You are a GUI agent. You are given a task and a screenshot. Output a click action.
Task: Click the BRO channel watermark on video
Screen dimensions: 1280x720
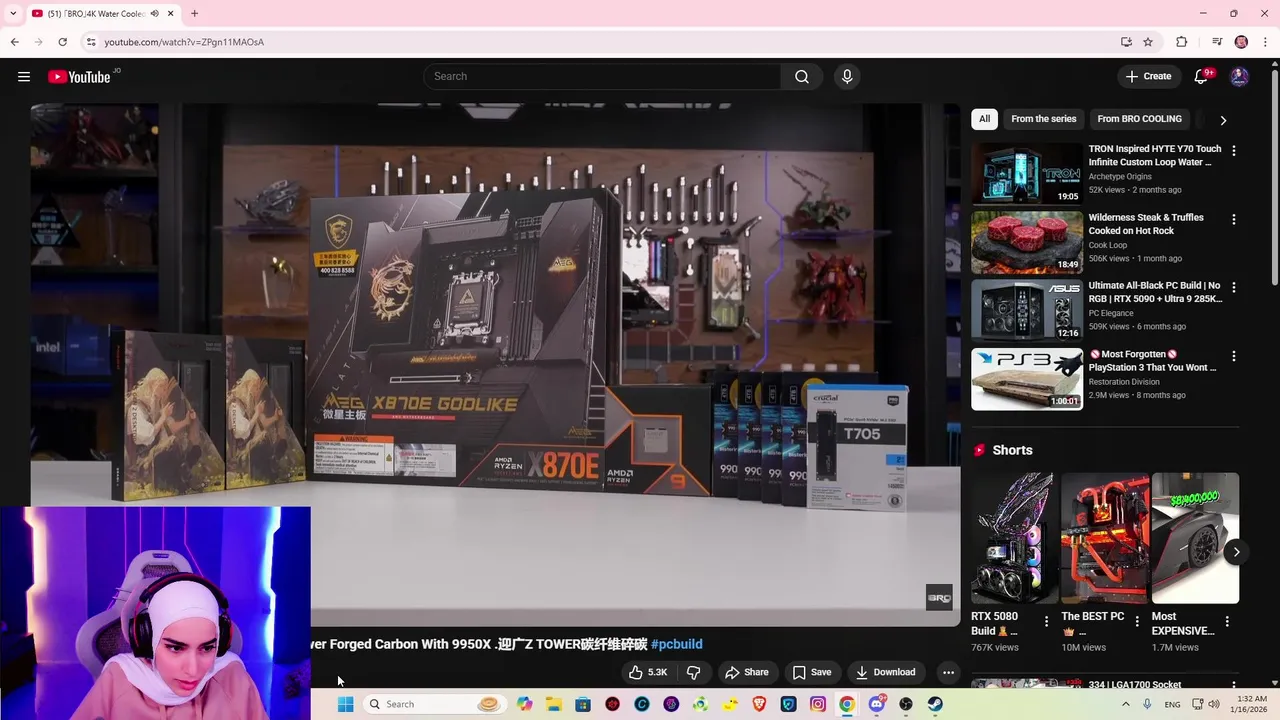pyautogui.click(x=939, y=598)
